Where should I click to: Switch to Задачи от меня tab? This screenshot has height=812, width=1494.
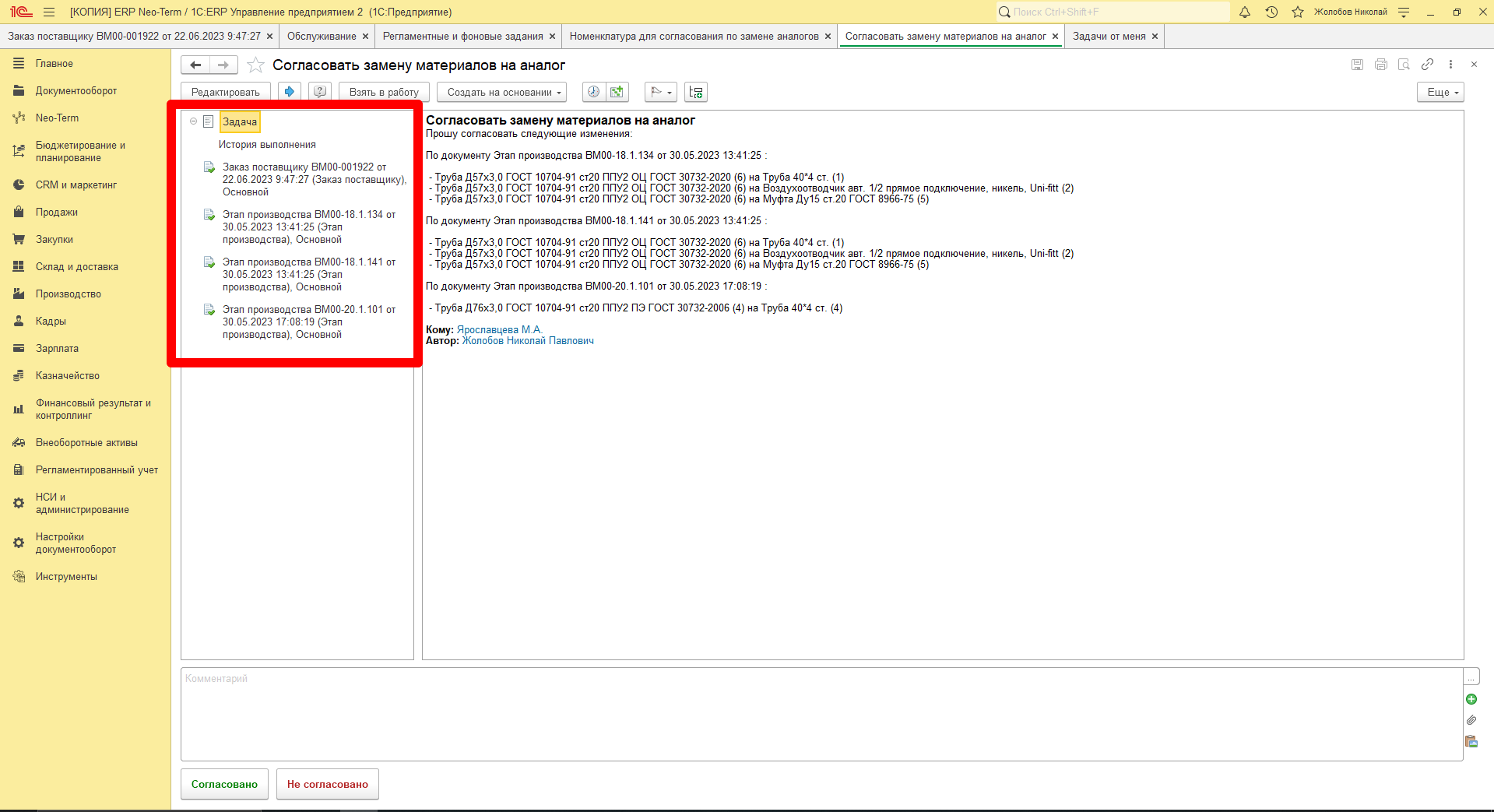point(1109,37)
